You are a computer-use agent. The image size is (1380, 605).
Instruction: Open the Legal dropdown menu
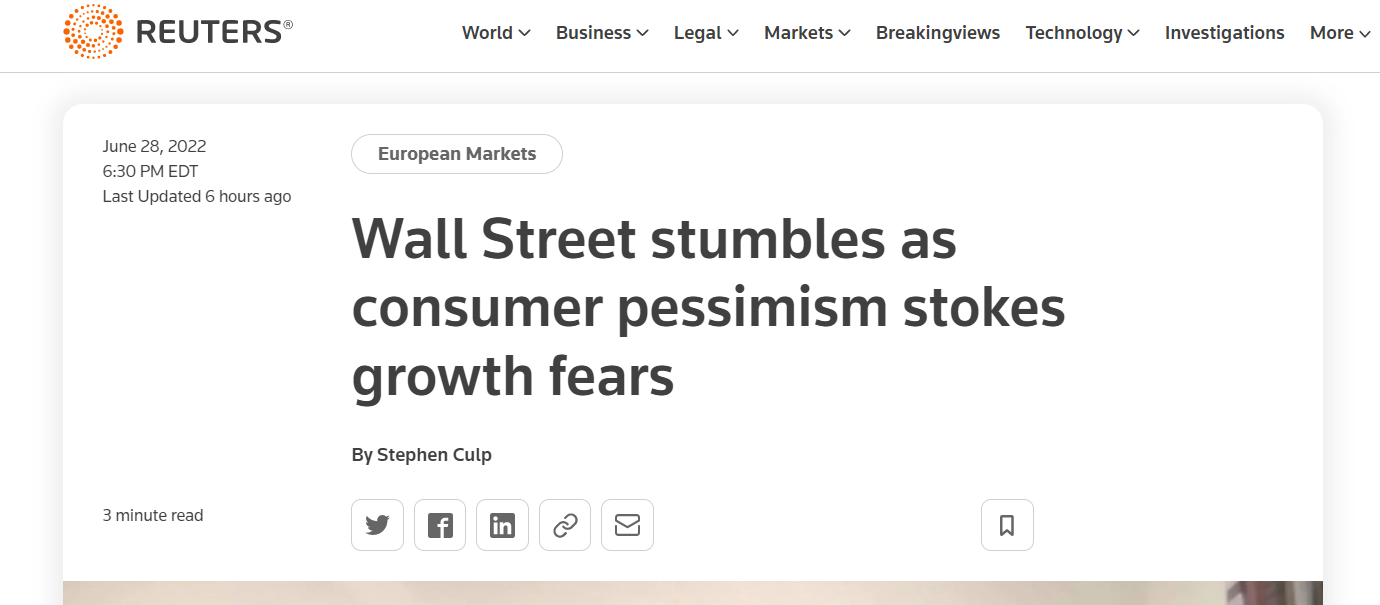pos(706,33)
